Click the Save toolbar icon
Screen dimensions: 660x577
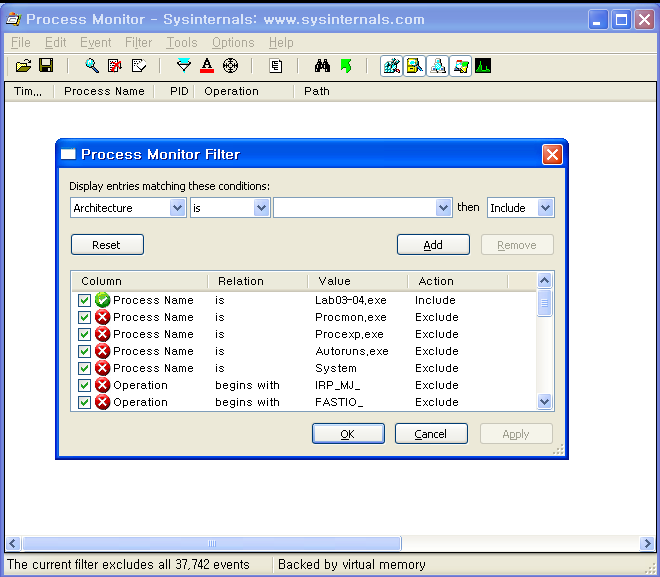(46, 65)
